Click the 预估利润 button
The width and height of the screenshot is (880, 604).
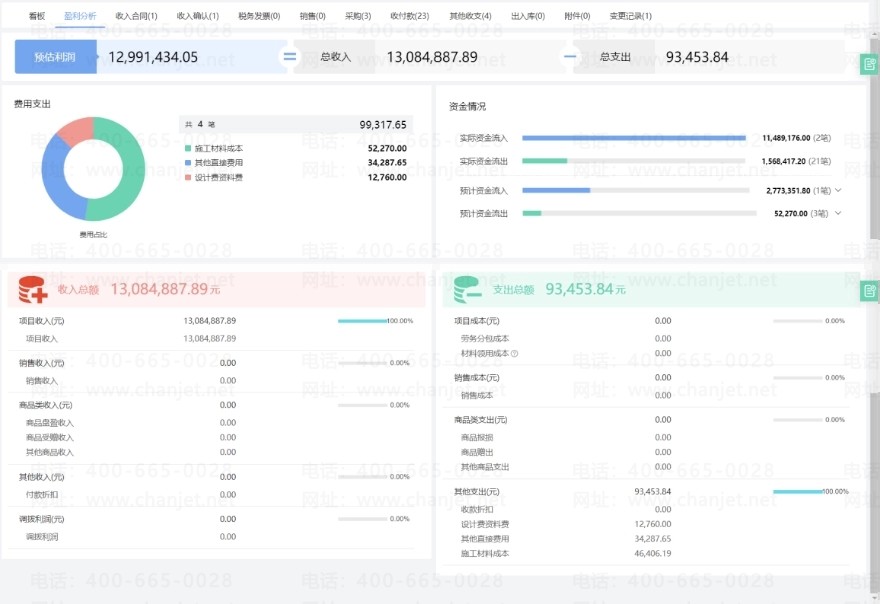[56, 57]
